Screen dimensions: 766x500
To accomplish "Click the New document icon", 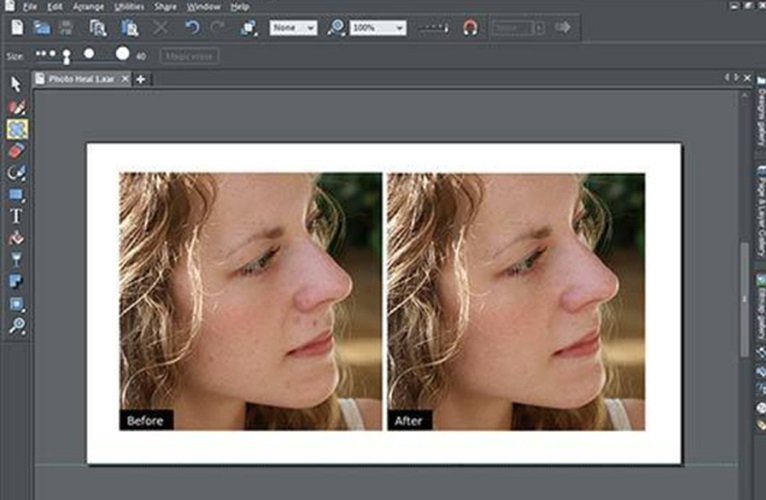I will tap(17, 28).
